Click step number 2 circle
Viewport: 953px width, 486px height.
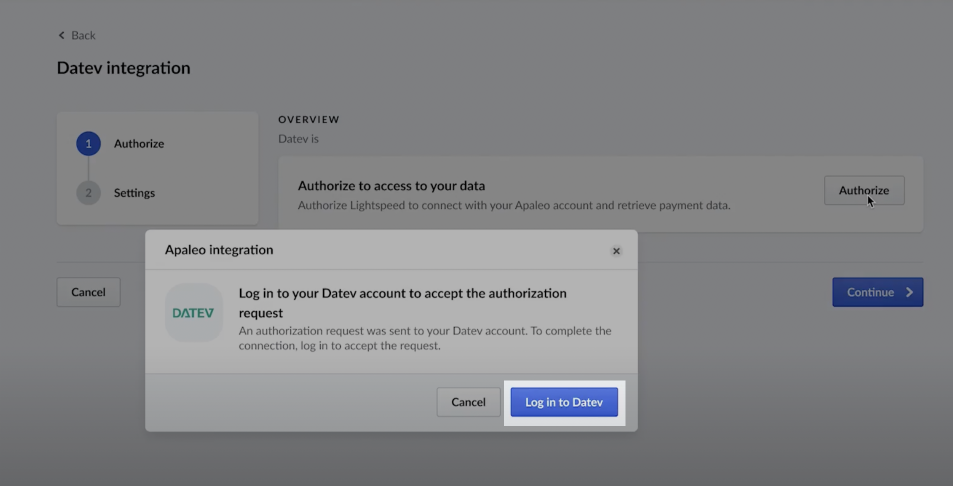click(x=88, y=193)
